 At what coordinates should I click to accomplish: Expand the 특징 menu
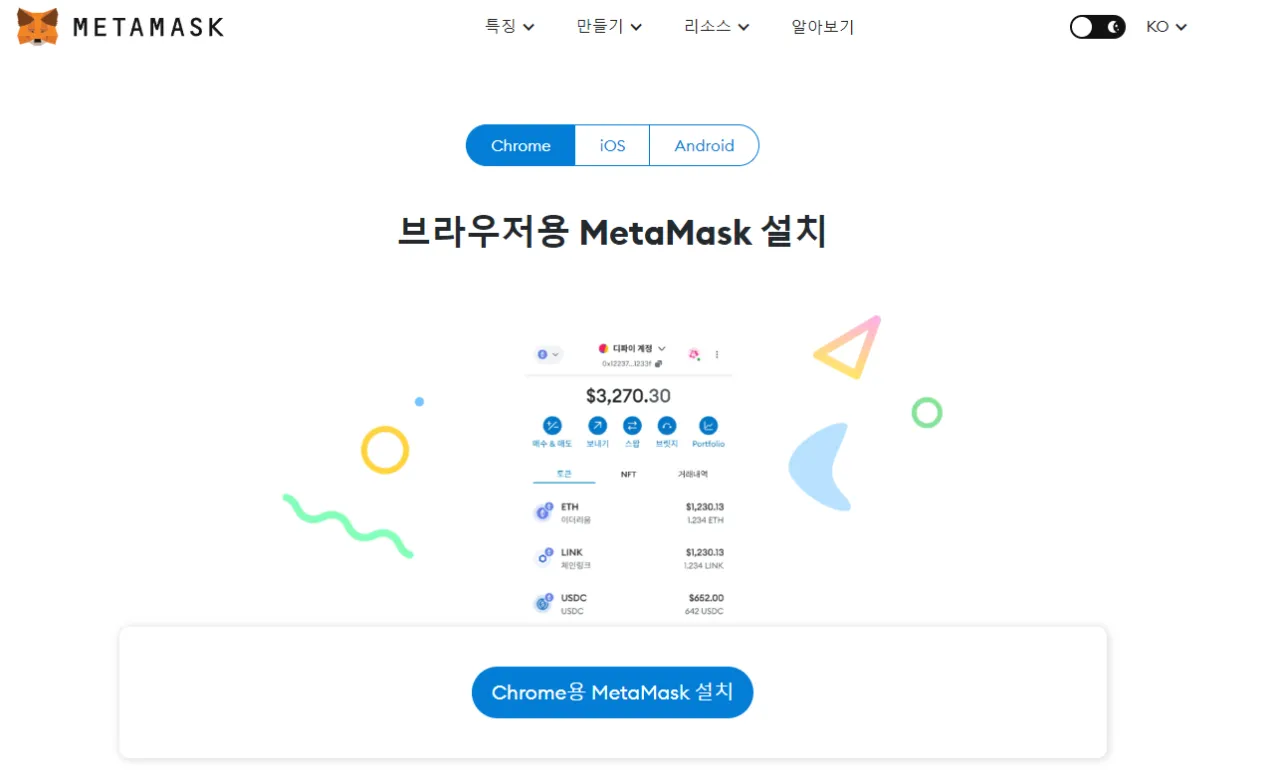click(x=510, y=27)
